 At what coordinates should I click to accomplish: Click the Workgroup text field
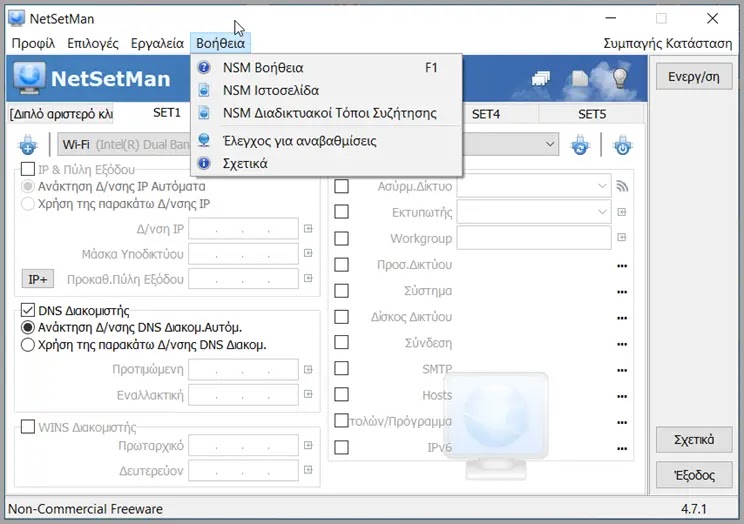[533, 238]
